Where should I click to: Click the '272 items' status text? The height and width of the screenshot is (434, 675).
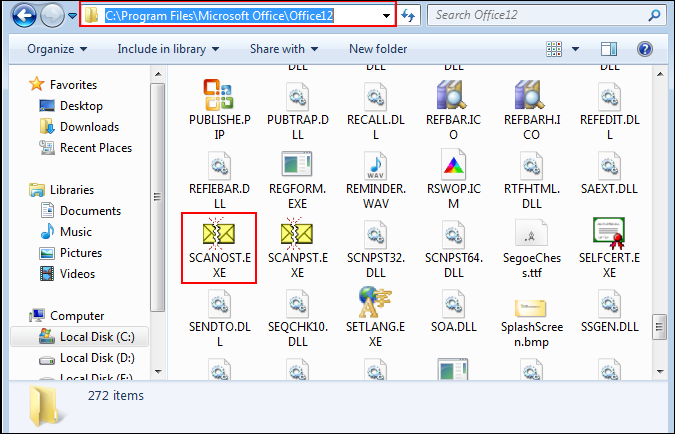pos(116,395)
